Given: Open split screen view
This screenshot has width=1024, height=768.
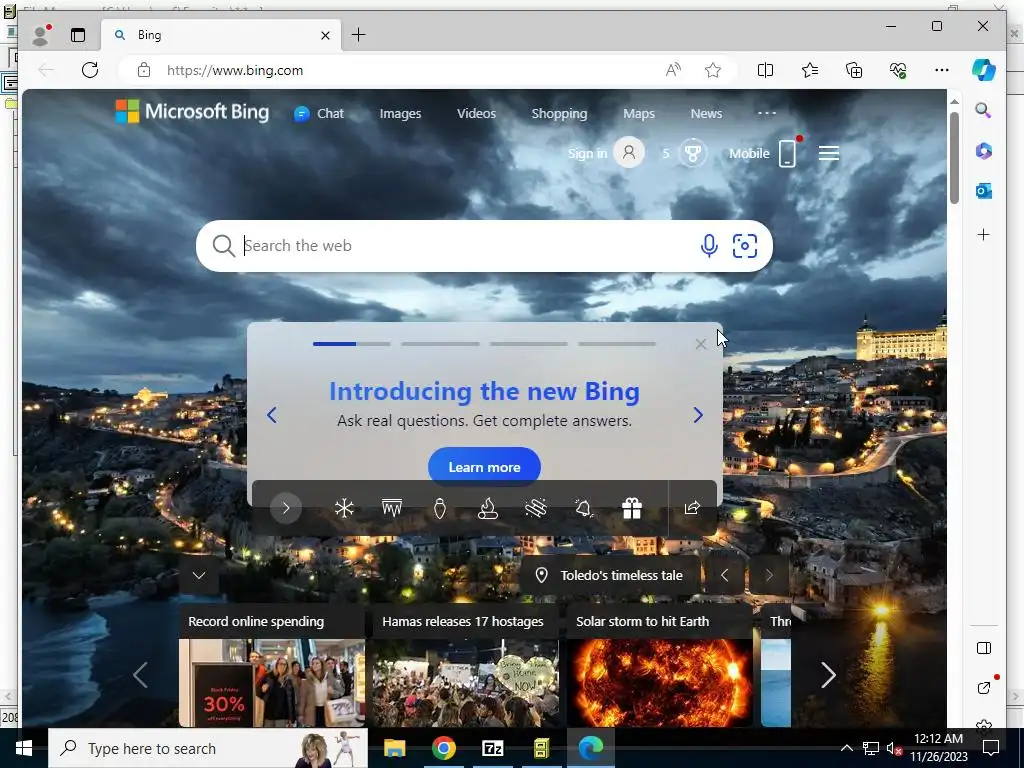Looking at the screenshot, I should pyautogui.click(x=765, y=70).
